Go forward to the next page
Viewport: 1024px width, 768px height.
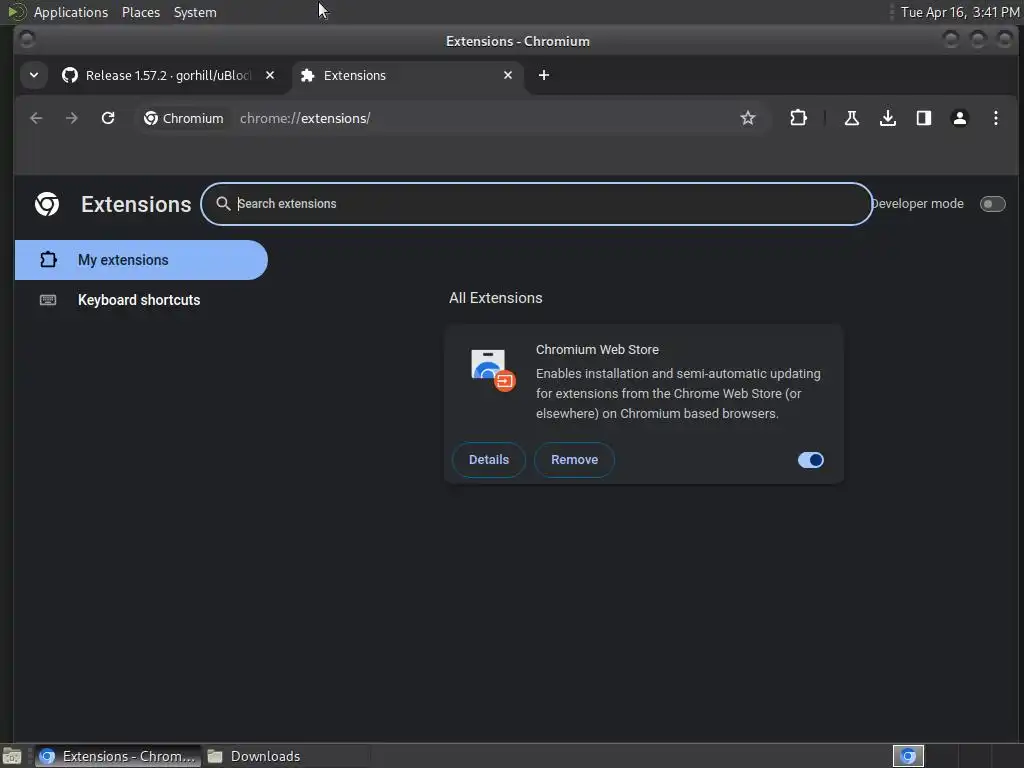point(72,118)
